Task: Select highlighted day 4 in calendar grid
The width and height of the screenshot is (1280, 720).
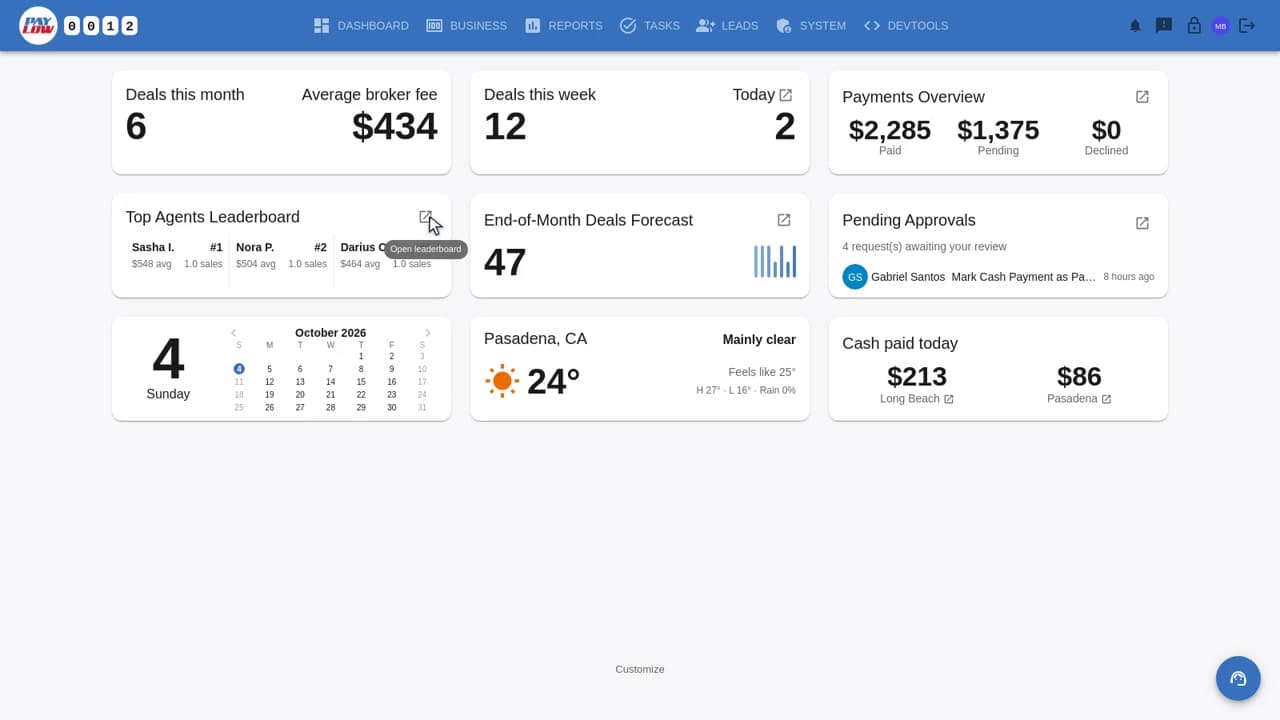Action: pos(239,369)
